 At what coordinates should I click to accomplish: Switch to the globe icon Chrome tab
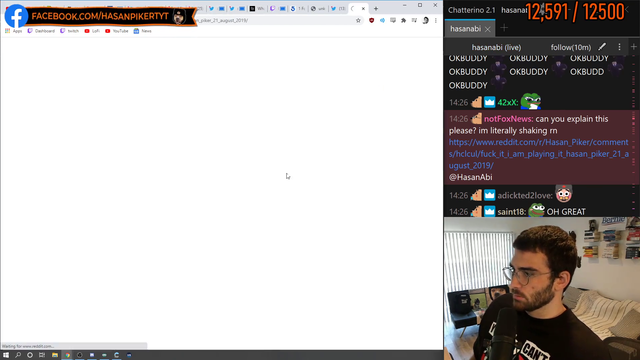pos(318,9)
